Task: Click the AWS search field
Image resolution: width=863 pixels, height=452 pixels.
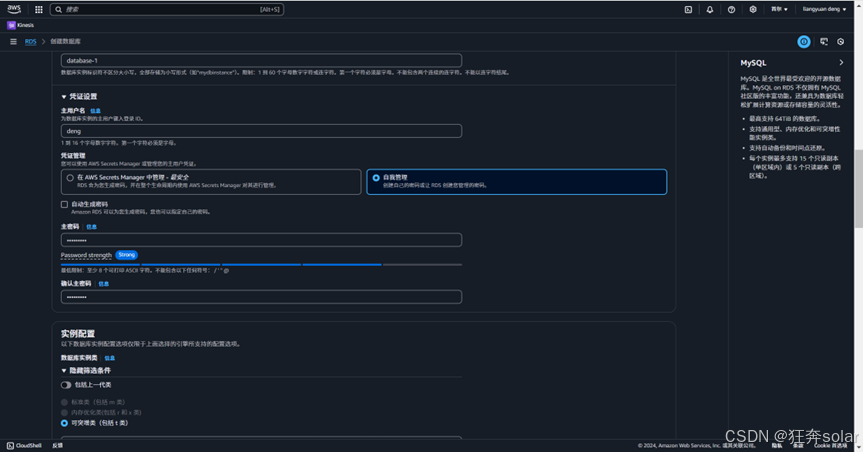Action: coord(167,9)
